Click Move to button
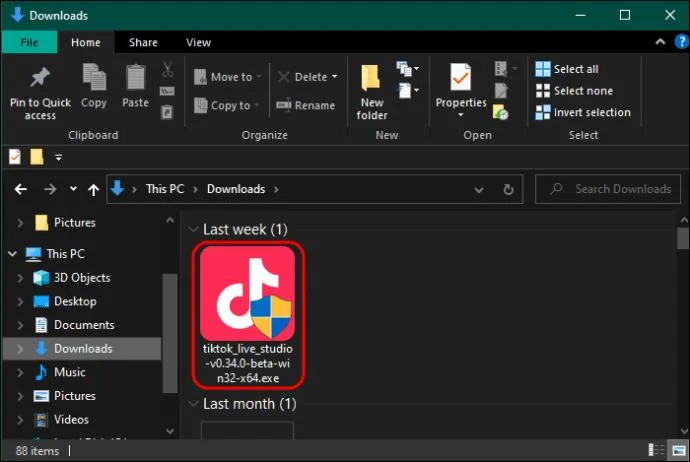Screen dimensions: 690x462 point(227,77)
